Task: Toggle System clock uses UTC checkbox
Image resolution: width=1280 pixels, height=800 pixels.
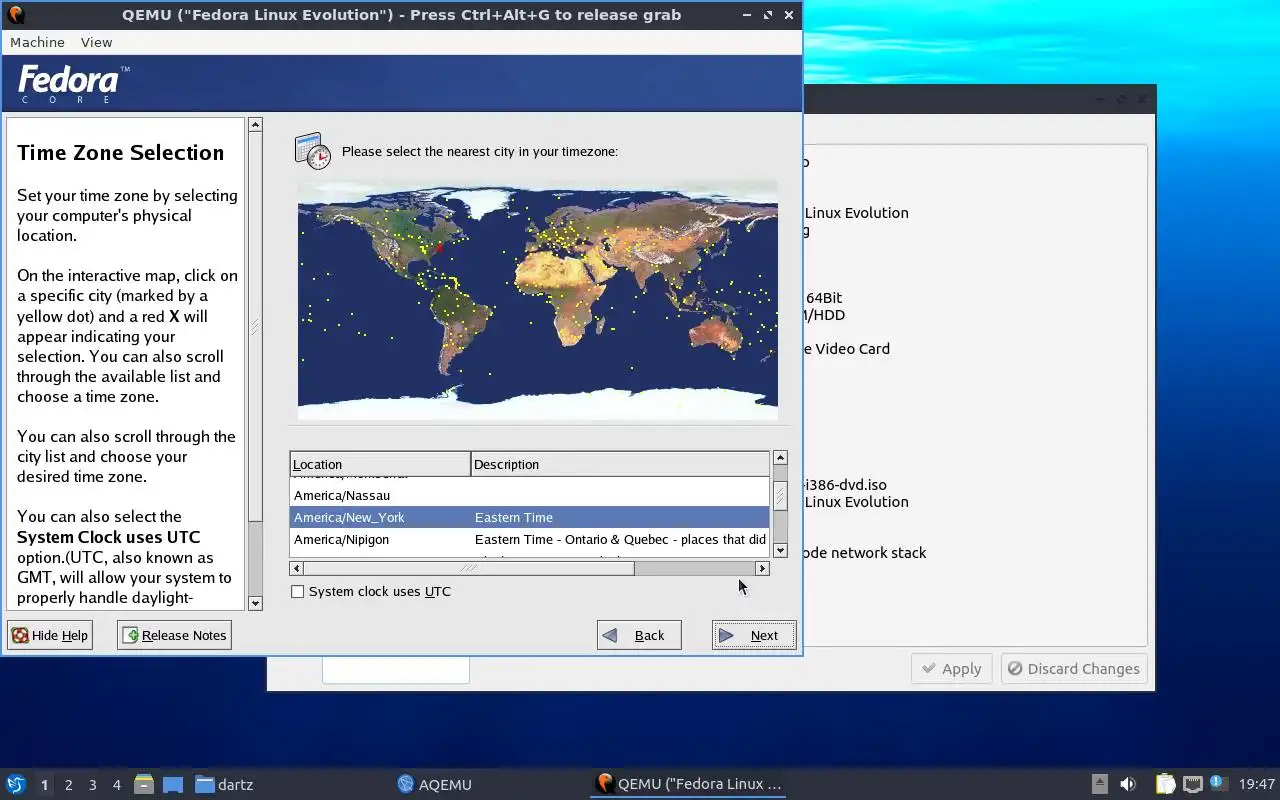Action: point(297,591)
